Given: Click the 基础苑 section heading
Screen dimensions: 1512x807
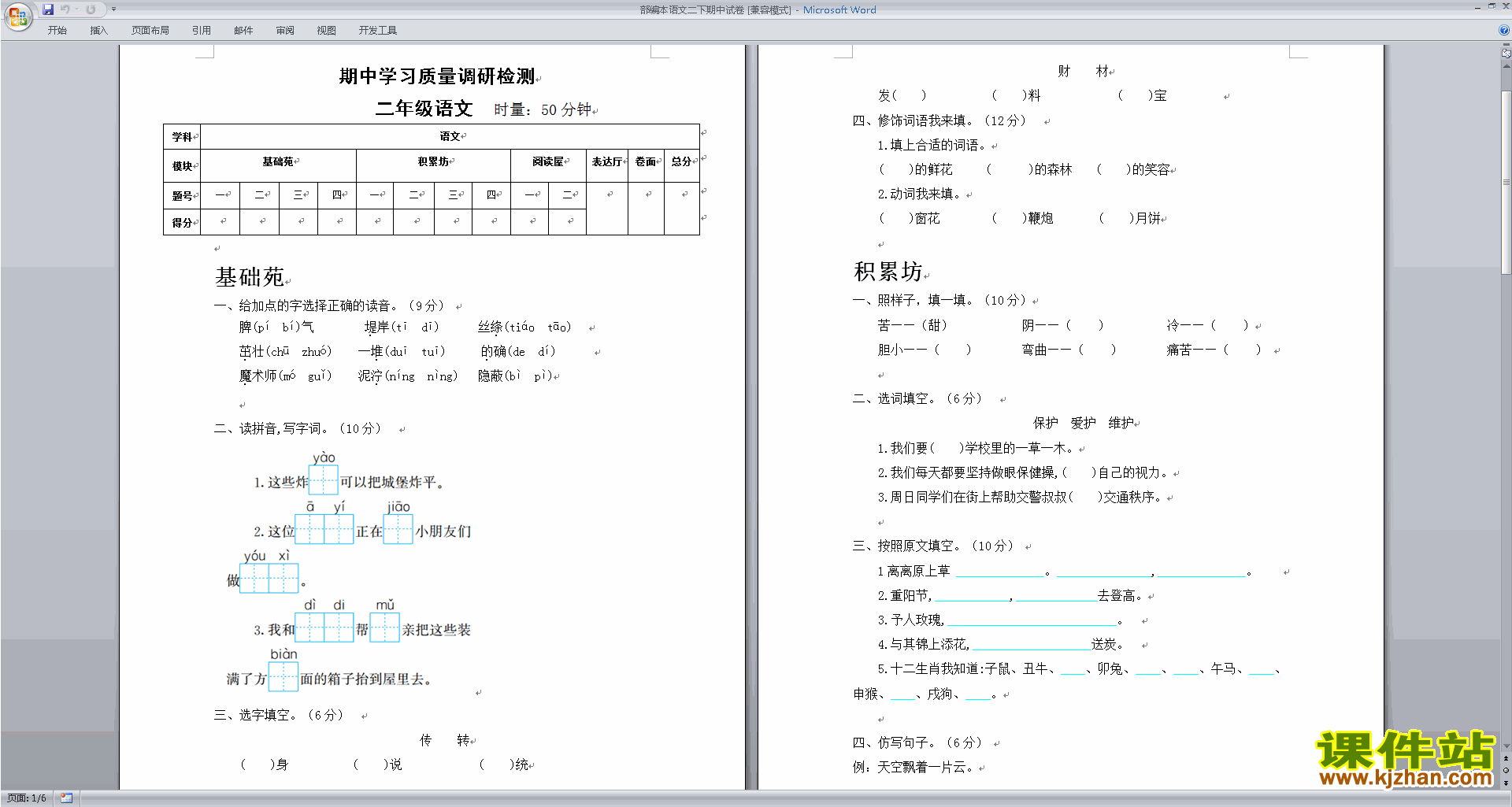Looking at the screenshot, I should (x=250, y=277).
